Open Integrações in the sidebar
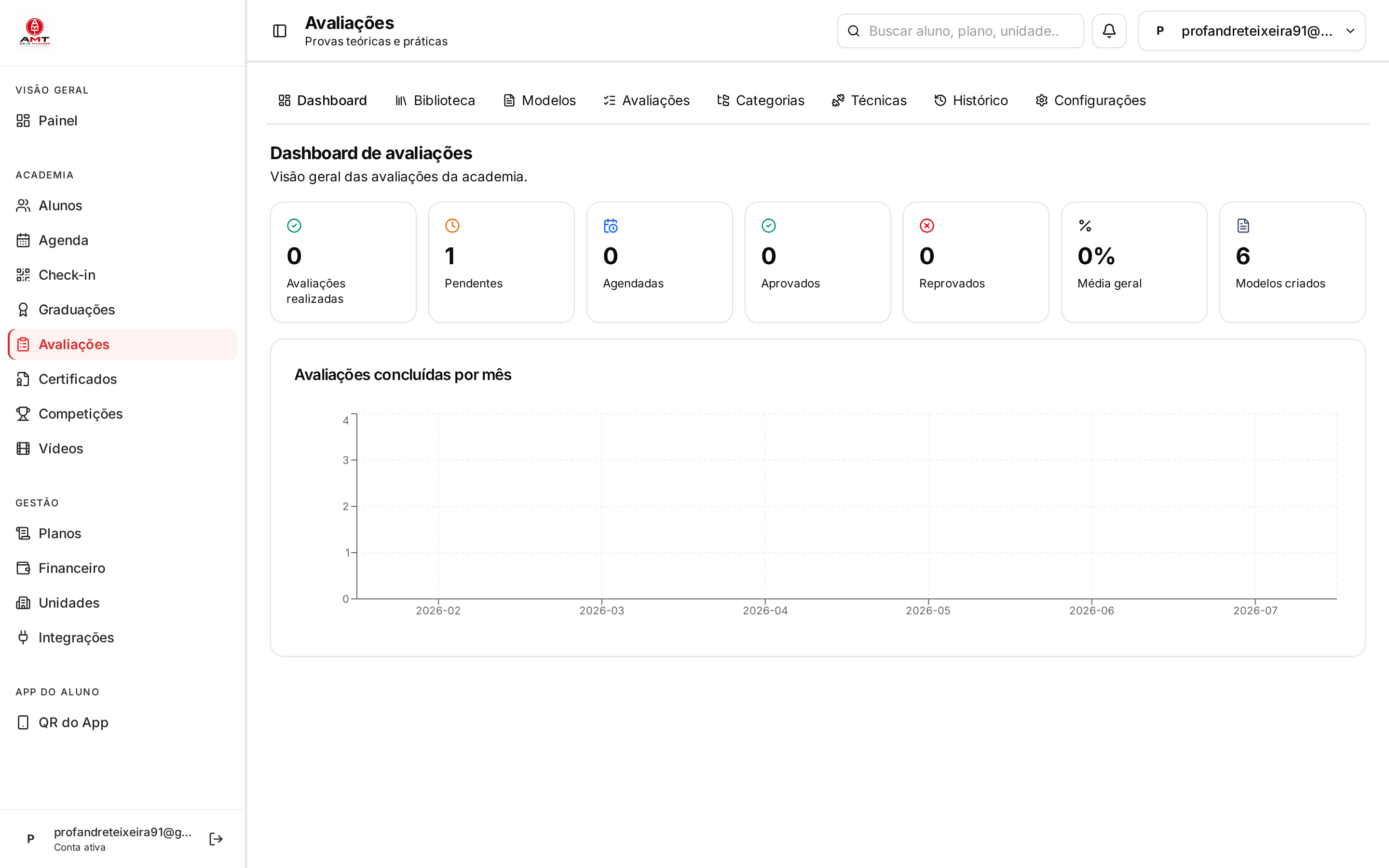This screenshot has width=1389, height=868. pyautogui.click(x=123, y=637)
